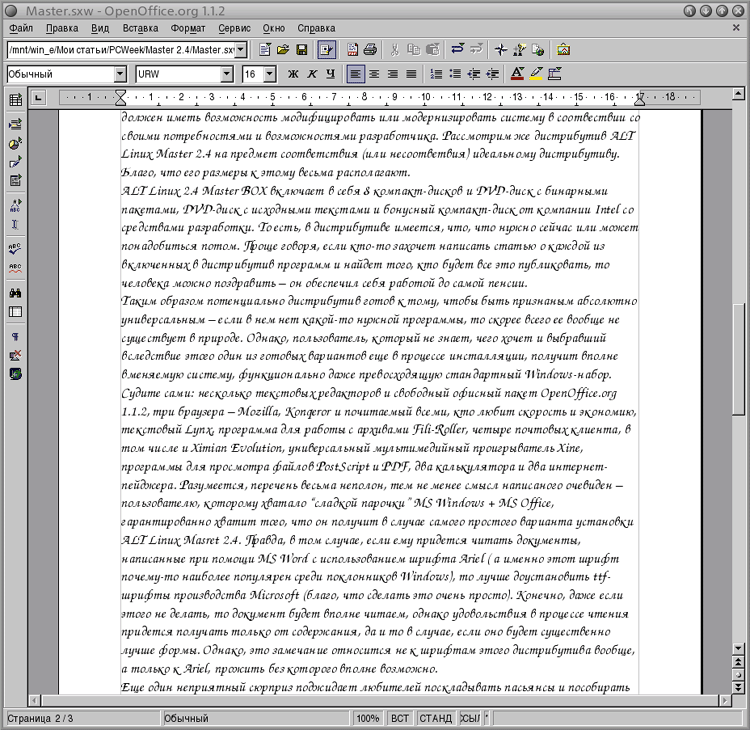Open Find and Replace binoculars
This screenshot has width=750, height=730.
[15, 293]
